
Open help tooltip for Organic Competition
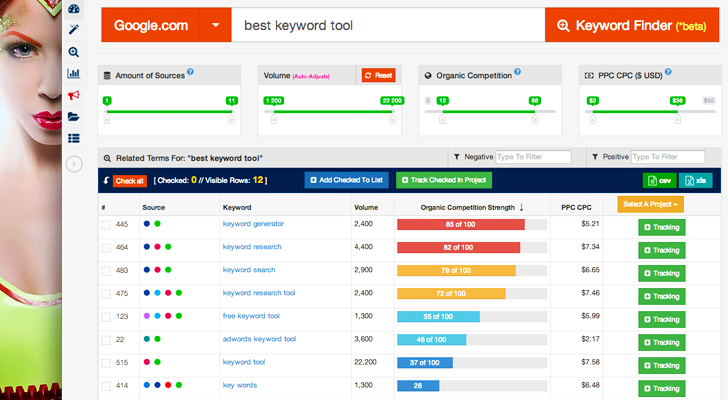pyautogui.click(x=517, y=72)
